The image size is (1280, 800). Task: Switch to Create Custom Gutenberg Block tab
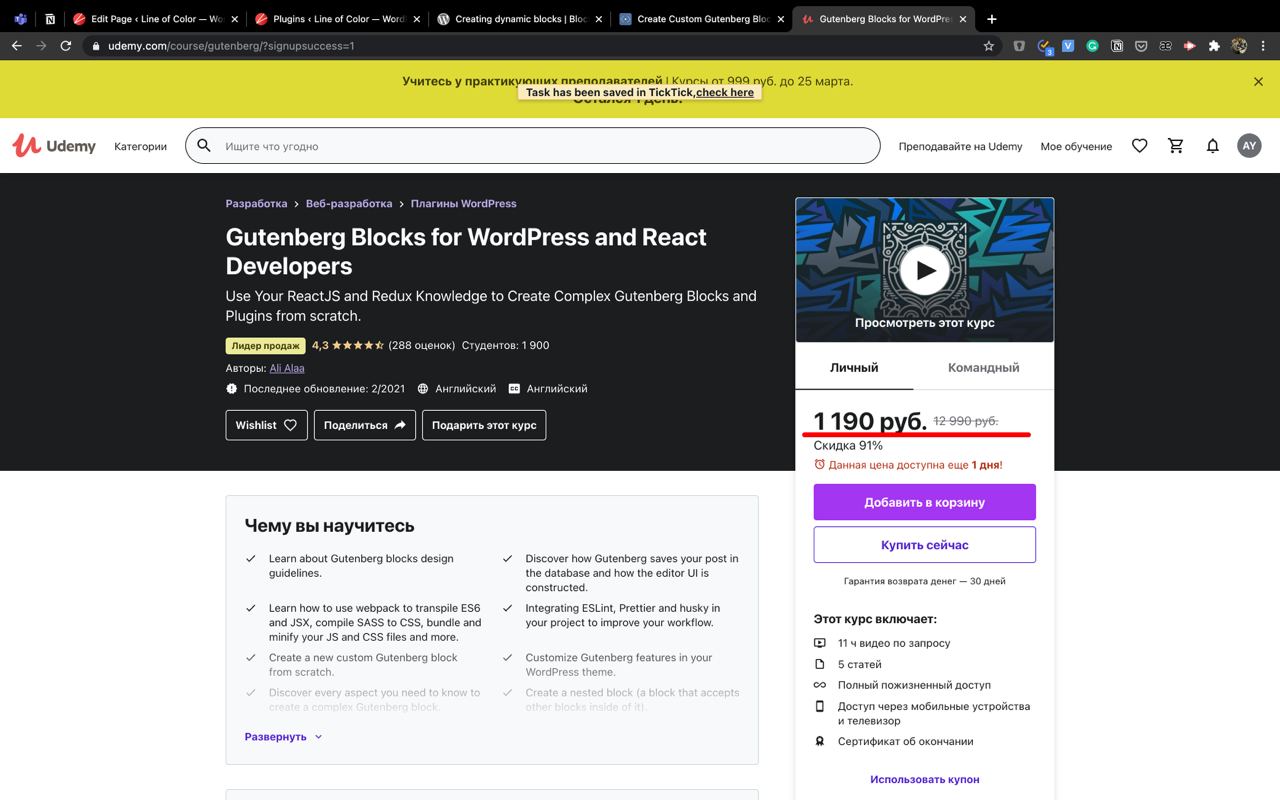(x=701, y=18)
